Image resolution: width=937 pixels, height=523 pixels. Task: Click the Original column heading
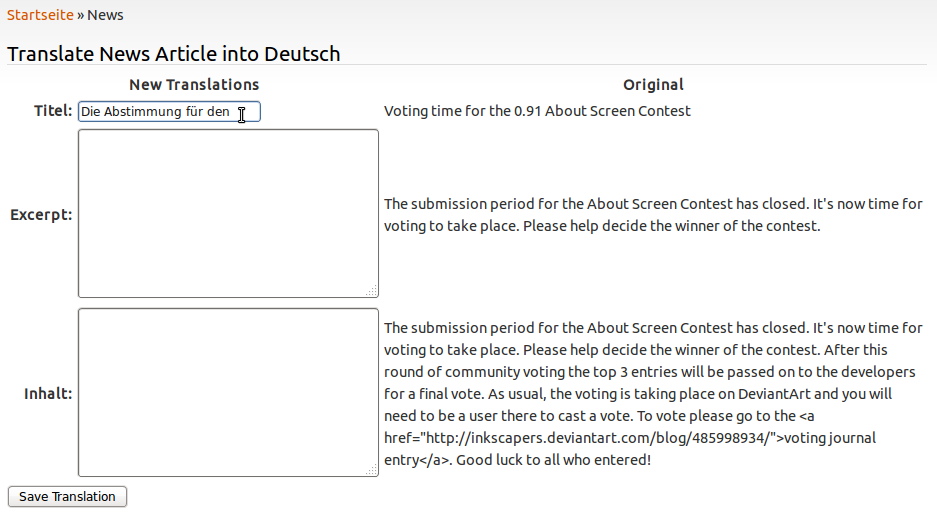click(653, 85)
